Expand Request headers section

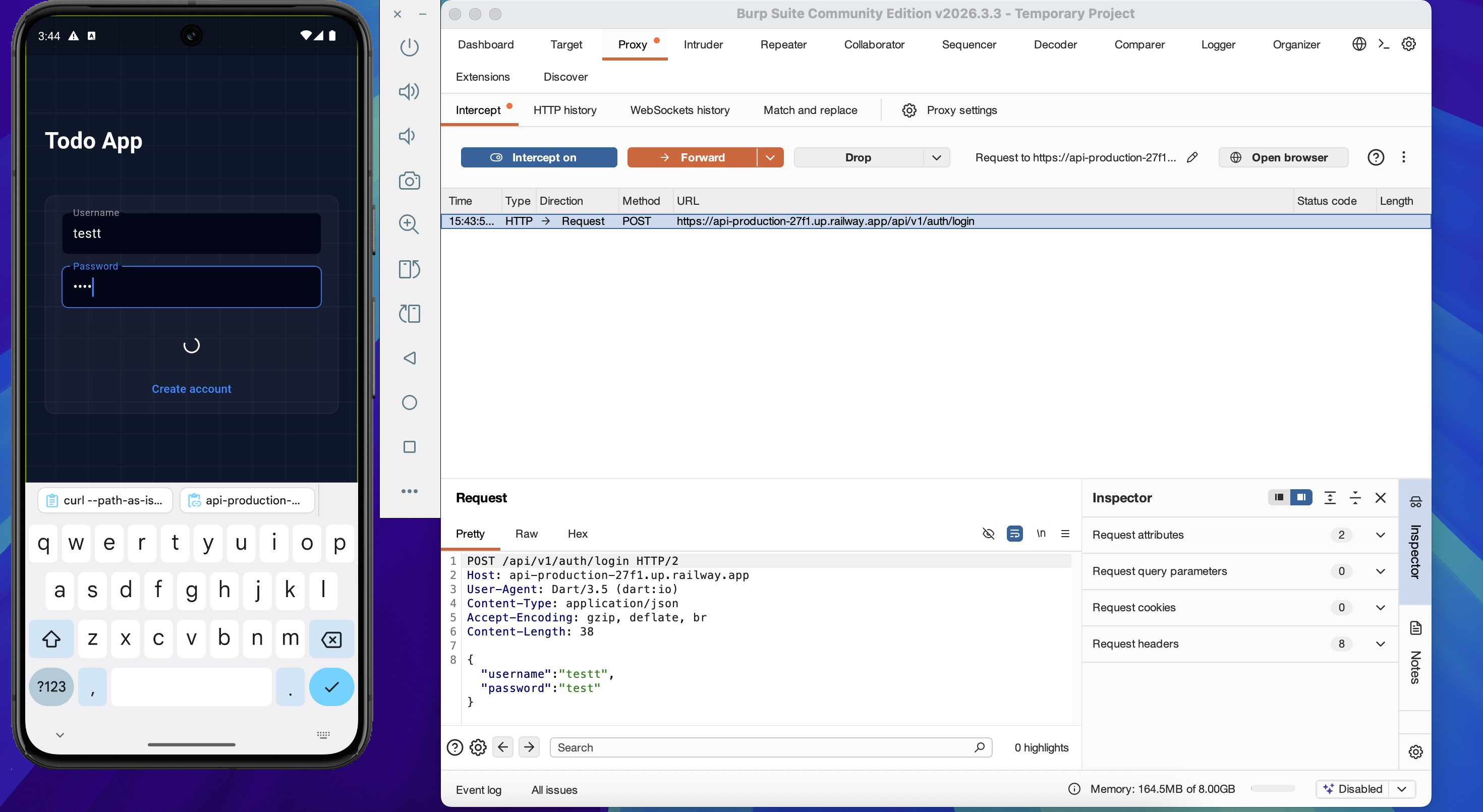coord(1380,644)
